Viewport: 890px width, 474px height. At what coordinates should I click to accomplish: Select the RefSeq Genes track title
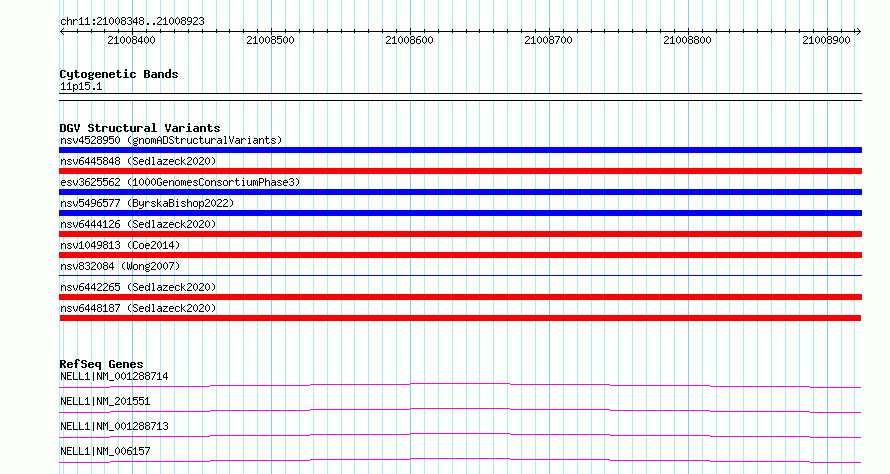point(101,364)
